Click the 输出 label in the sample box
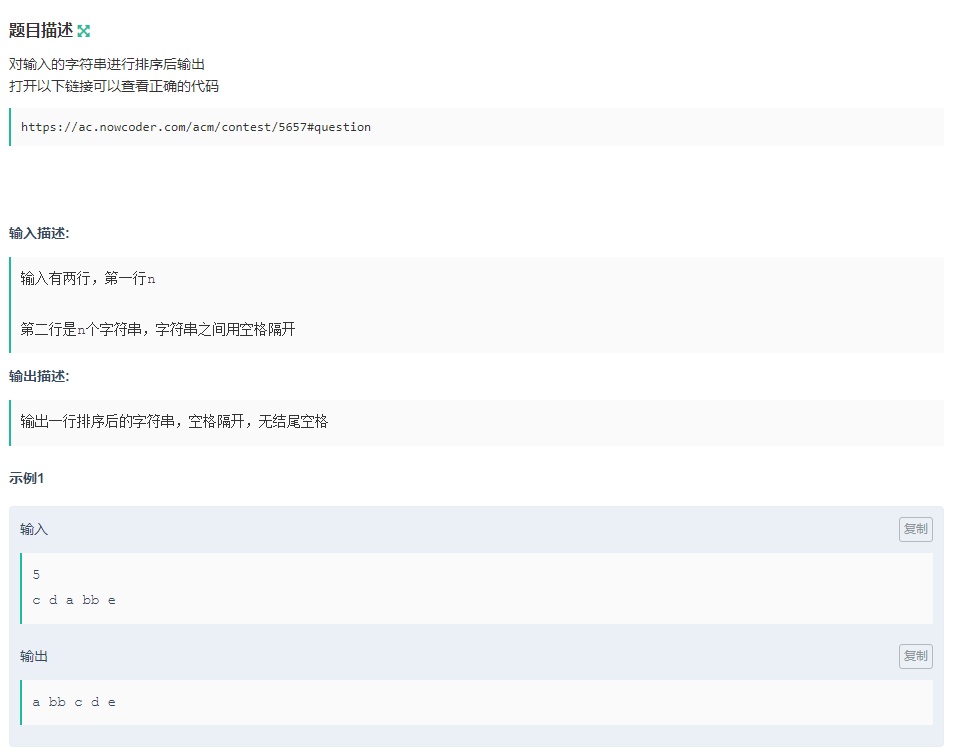The height and width of the screenshot is (755, 953). pyautogui.click(x=34, y=656)
